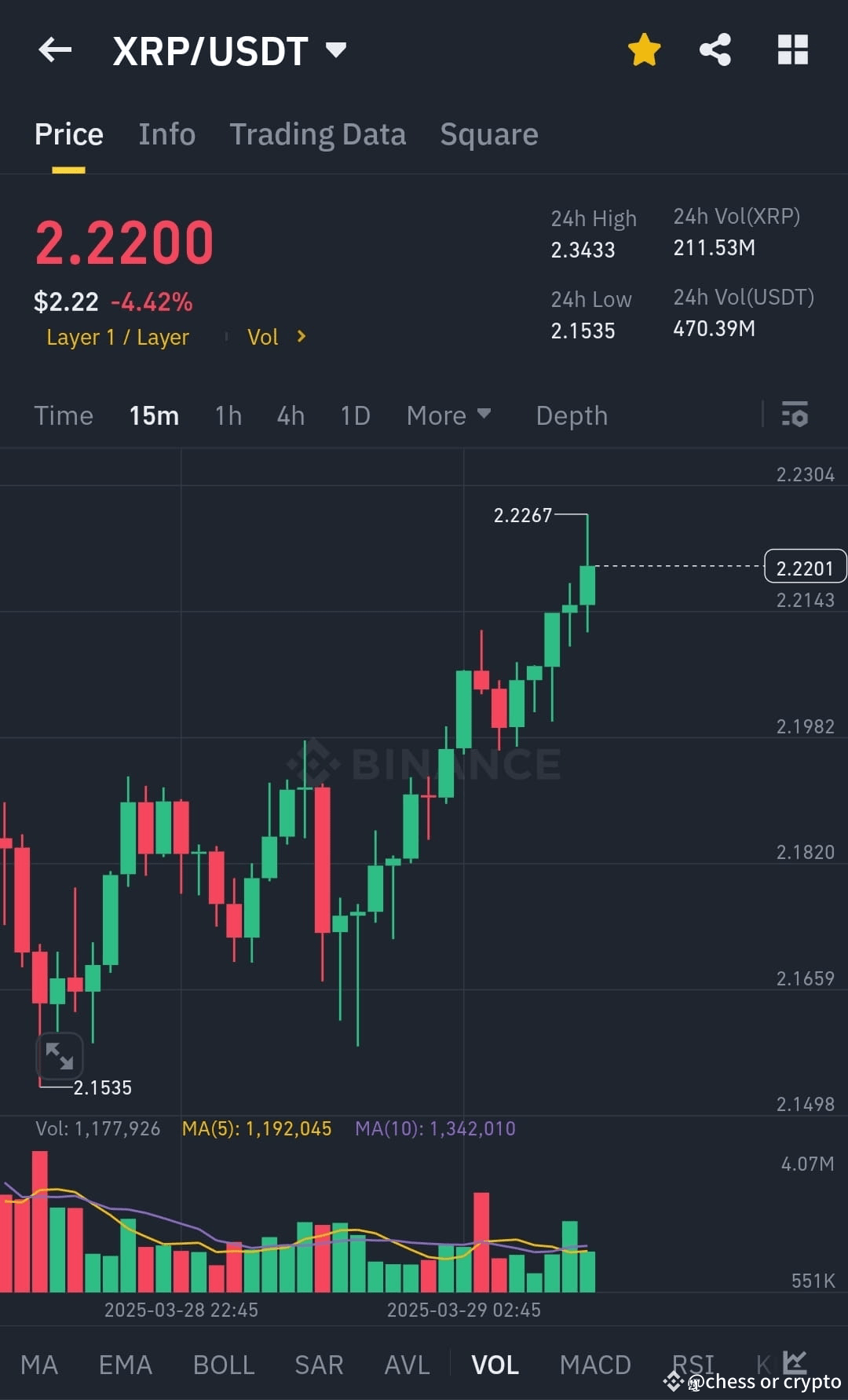This screenshot has width=848, height=1400.
Task: Open the candlestick chart style icon at bottom right
Action: click(x=795, y=1363)
